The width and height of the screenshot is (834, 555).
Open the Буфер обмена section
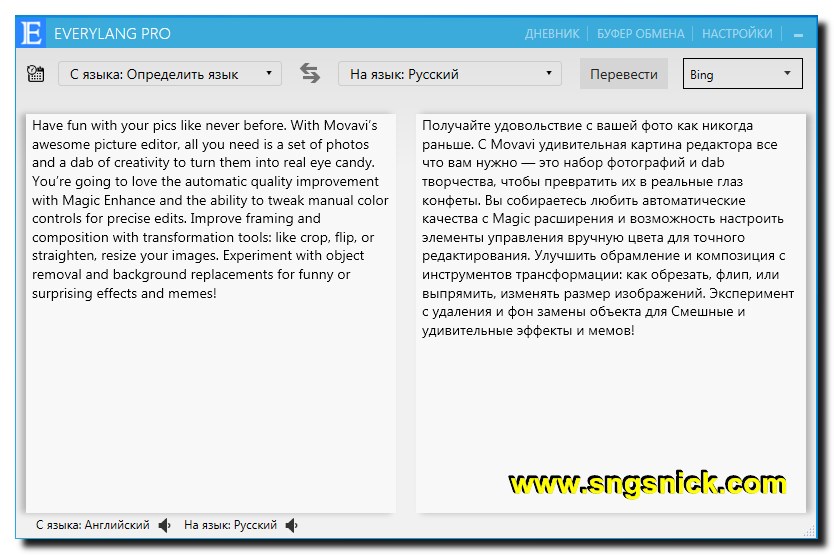[x=640, y=34]
